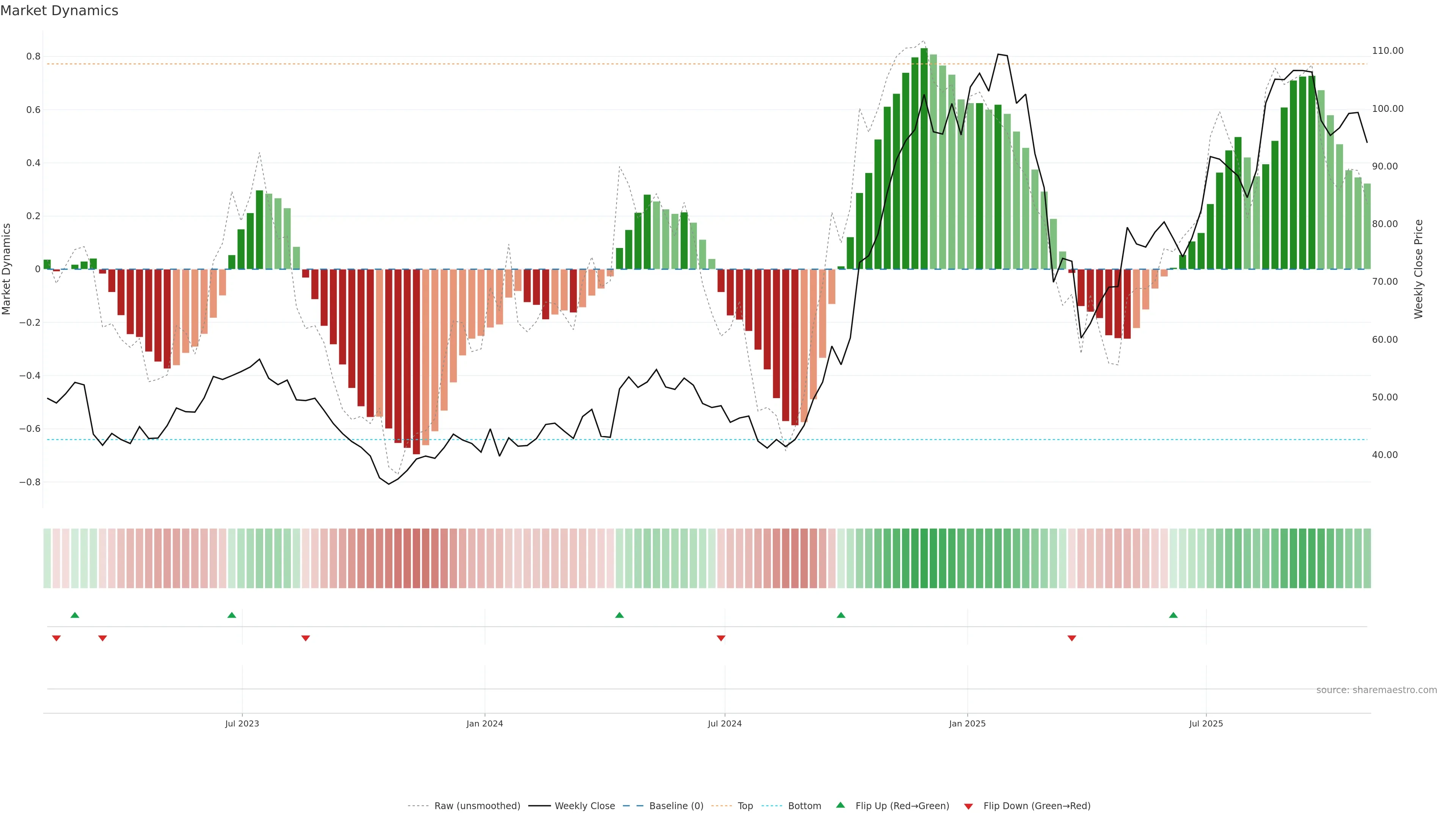Click the red Flip Down marker nearest Jul 2024
Image resolution: width=1456 pixels, height=819 pixels.
[x=721, y=638]
